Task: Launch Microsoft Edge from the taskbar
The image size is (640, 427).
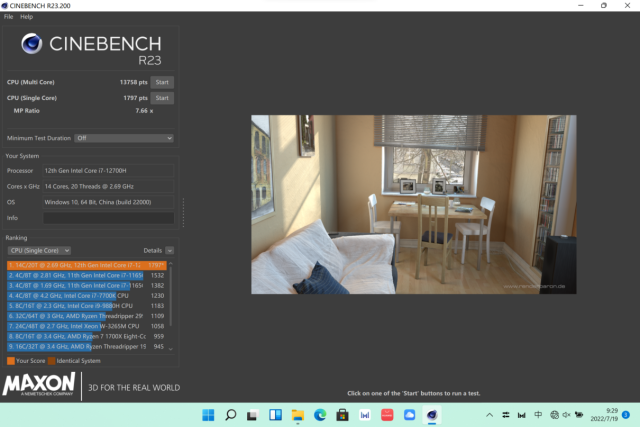Action: coord(320,415)
